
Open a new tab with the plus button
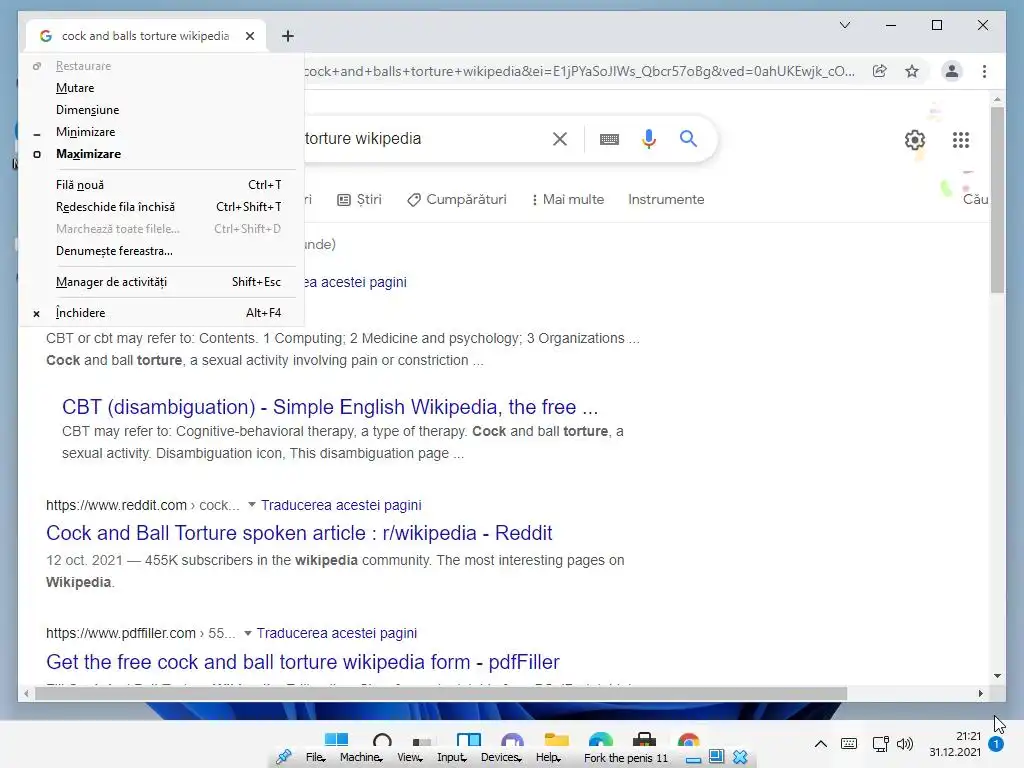click(287, 36)
